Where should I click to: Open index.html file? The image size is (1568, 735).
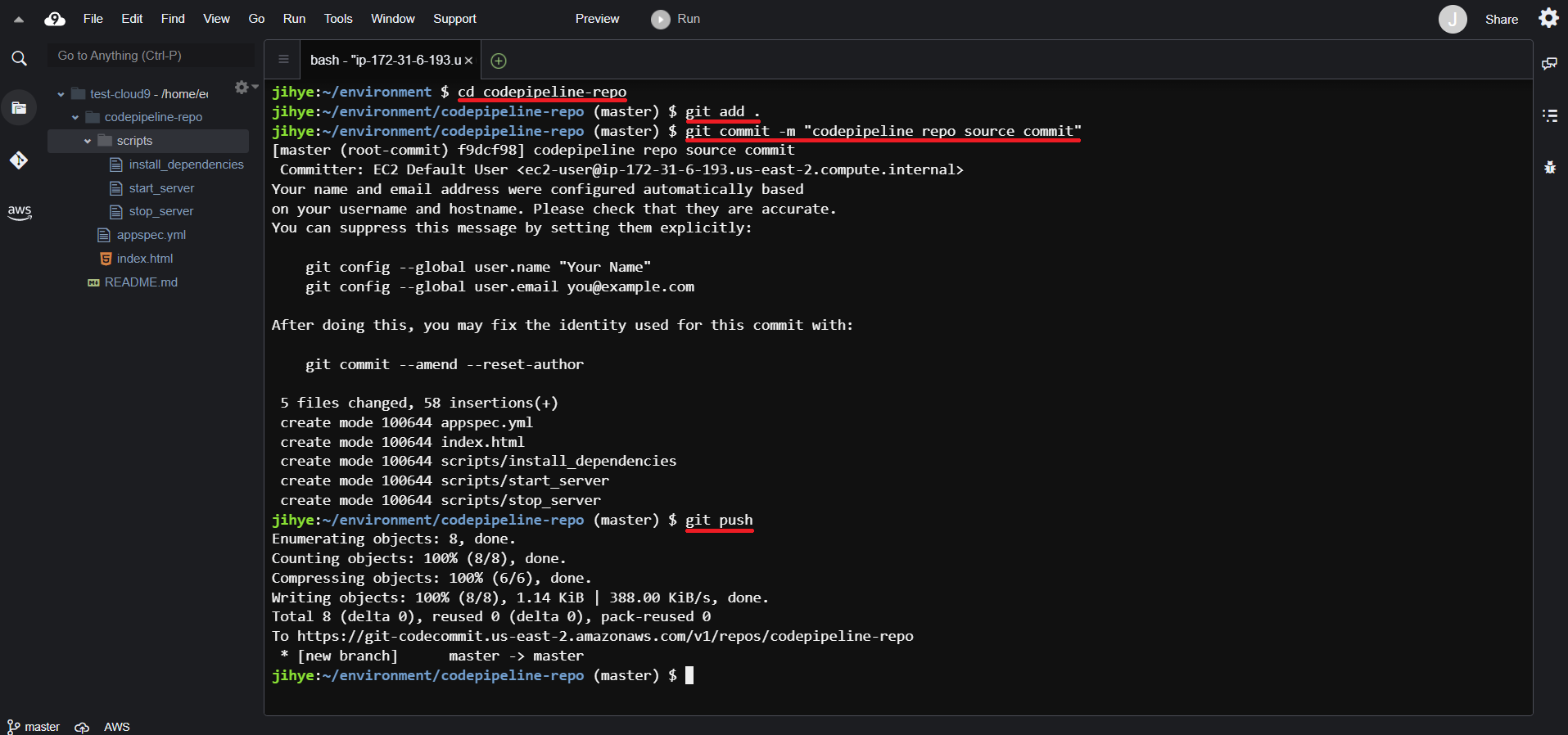(x=144, y=259)
